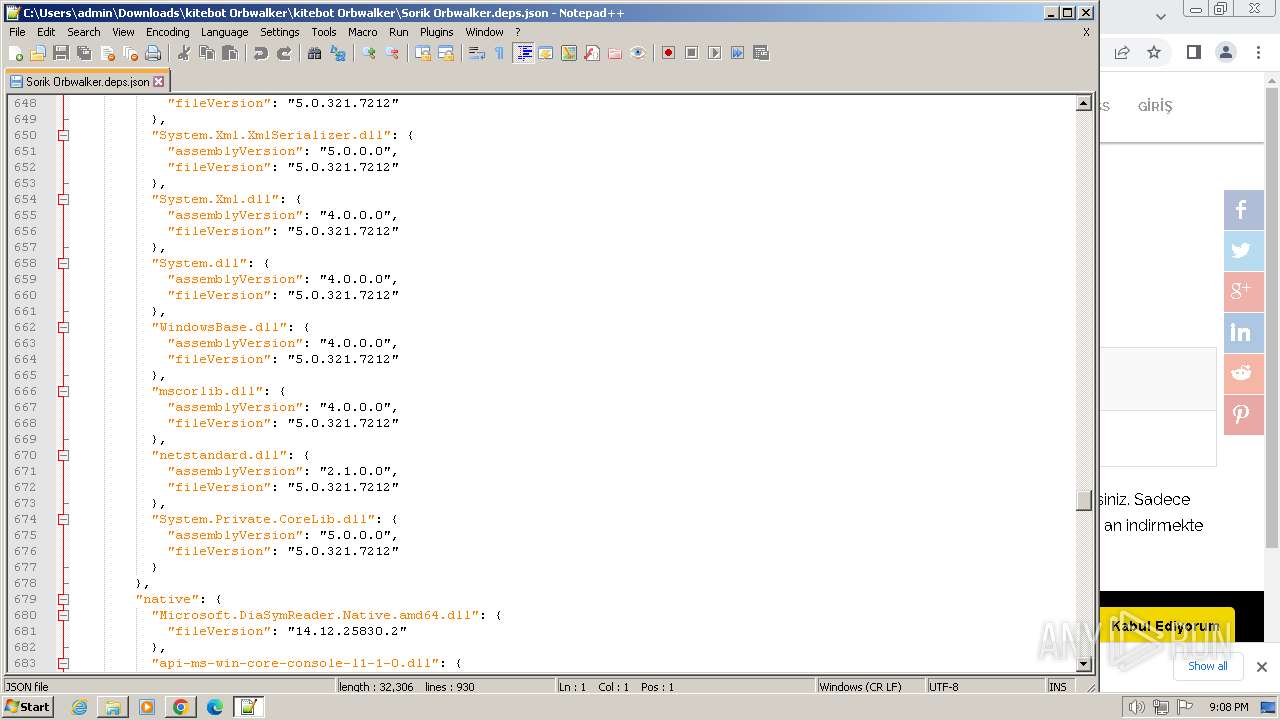Zoom out using the toolbar Zoom Out icon
Viewport: 1280px width, 720px height.
pyautogui.click(x=392, y=53)
